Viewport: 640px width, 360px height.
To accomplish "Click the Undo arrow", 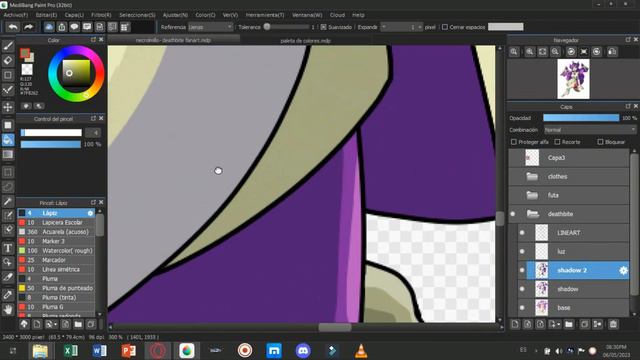I will (x=13, y=27).
